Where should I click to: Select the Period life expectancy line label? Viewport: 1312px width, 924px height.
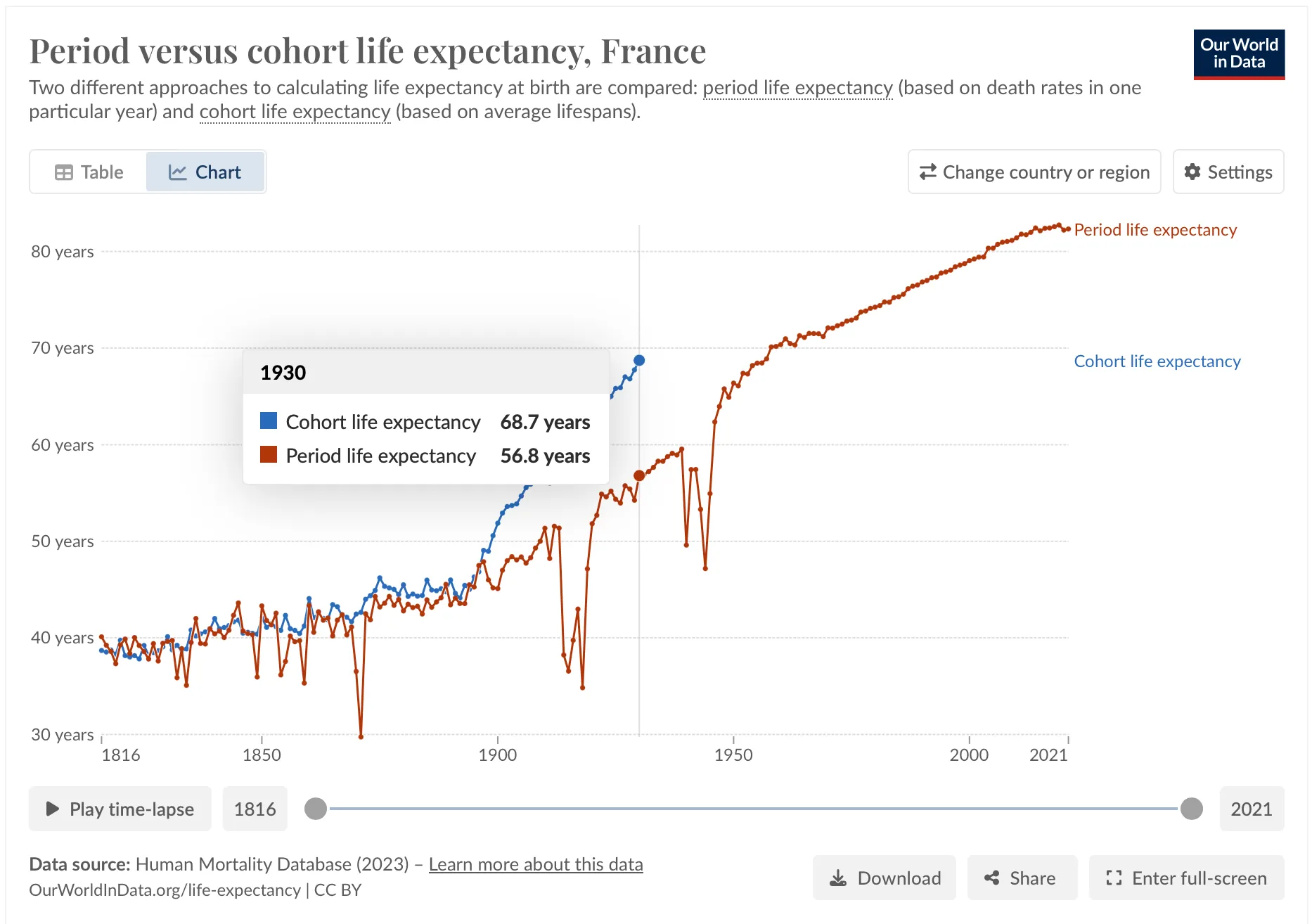(x=1155, y=230)
